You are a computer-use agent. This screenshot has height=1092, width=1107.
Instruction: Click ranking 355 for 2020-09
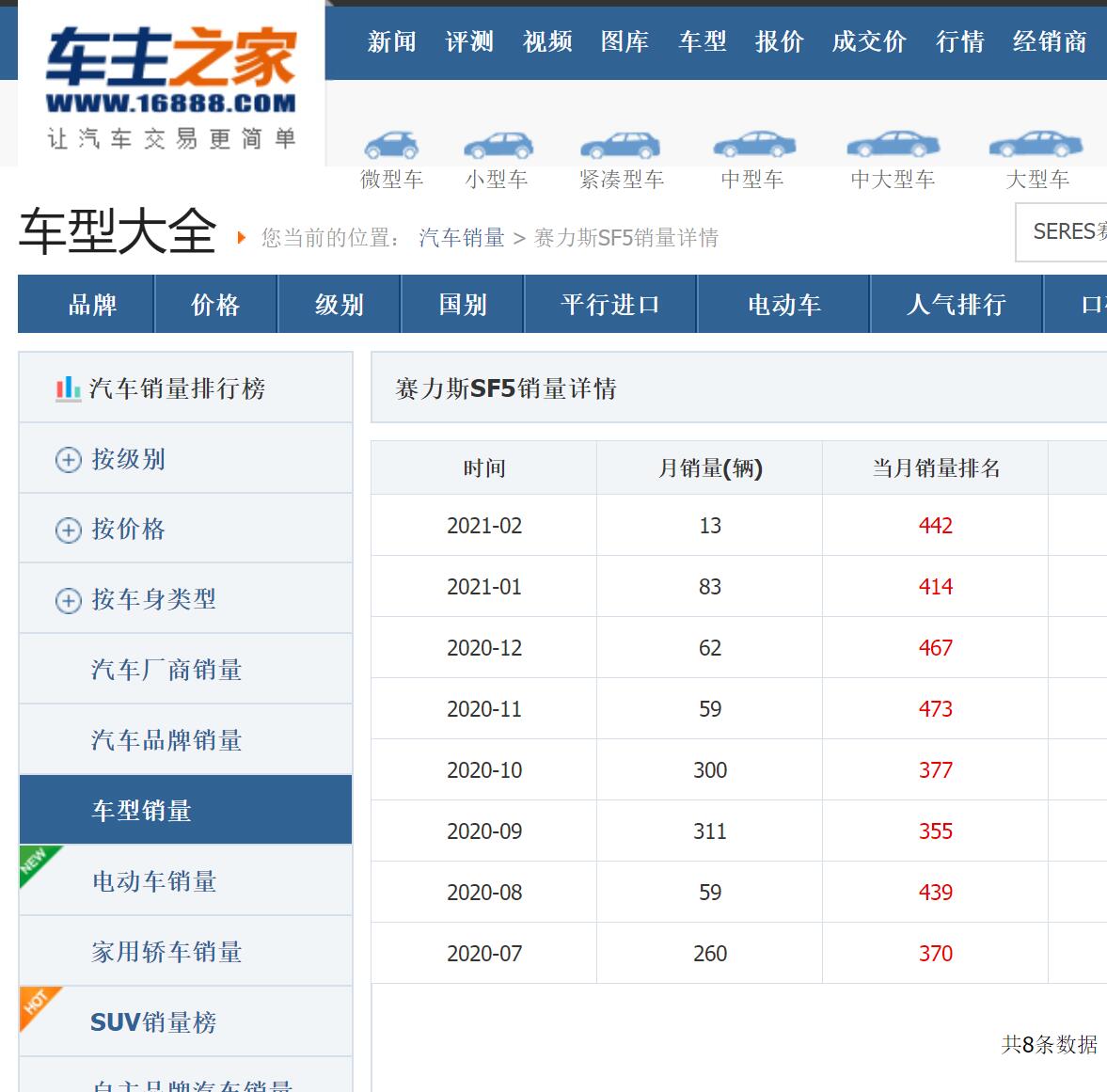pyautogui.click(x=936, y=831)
